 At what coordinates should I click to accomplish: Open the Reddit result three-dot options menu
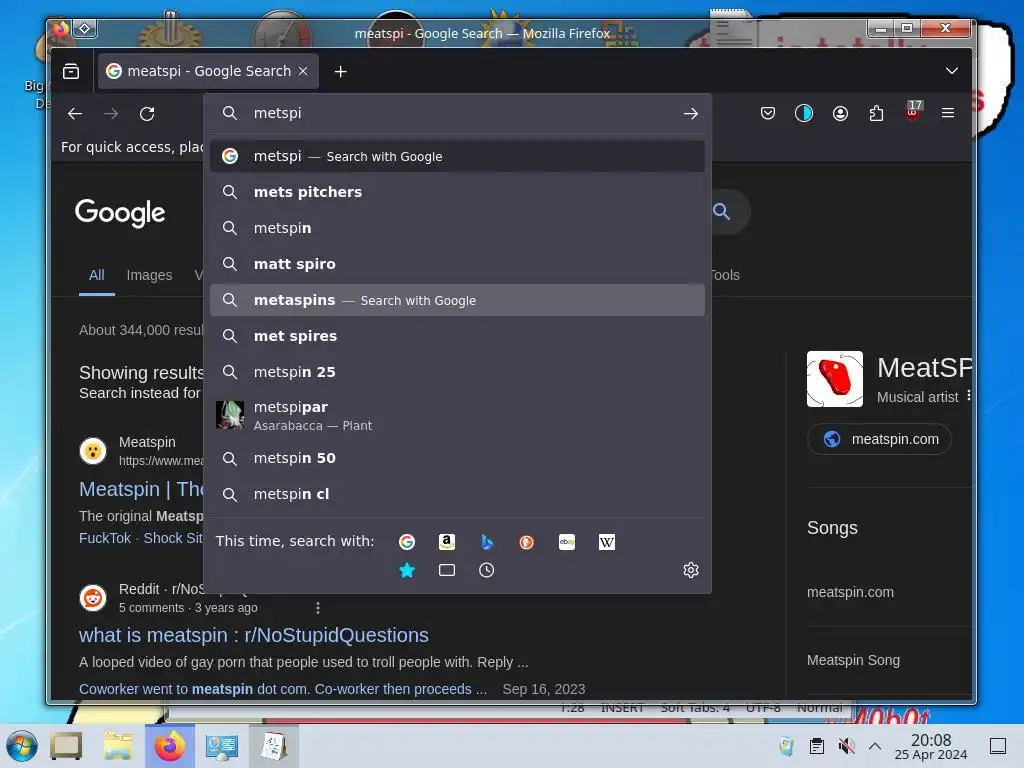[318, 608]
